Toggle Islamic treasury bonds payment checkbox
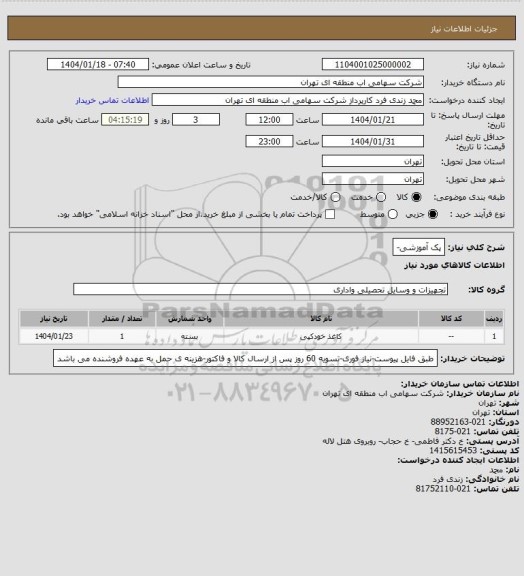 point(330,214)
